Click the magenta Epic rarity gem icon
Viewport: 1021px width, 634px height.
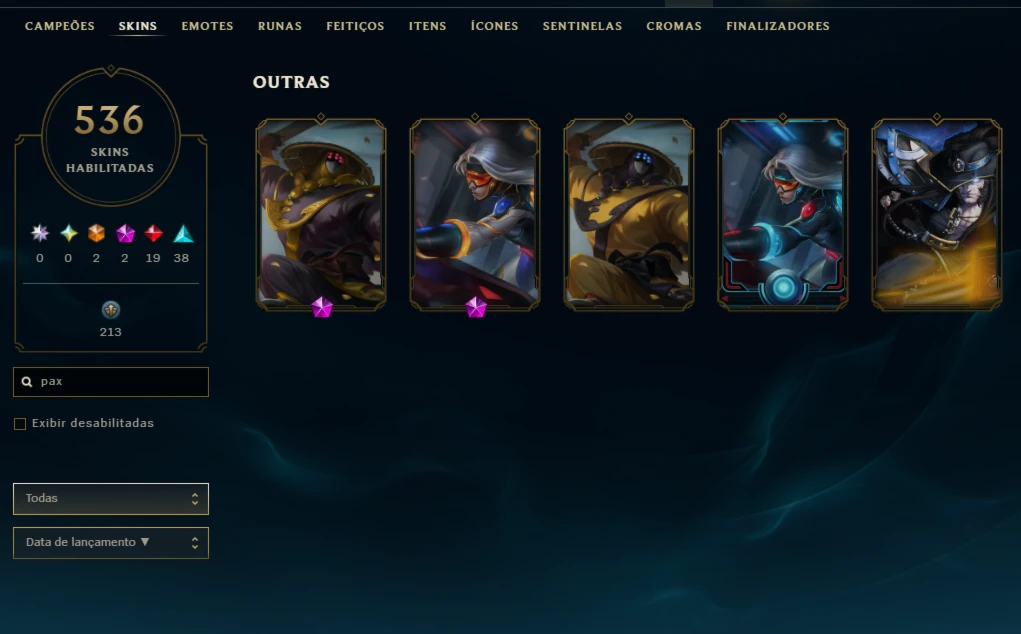125,233
